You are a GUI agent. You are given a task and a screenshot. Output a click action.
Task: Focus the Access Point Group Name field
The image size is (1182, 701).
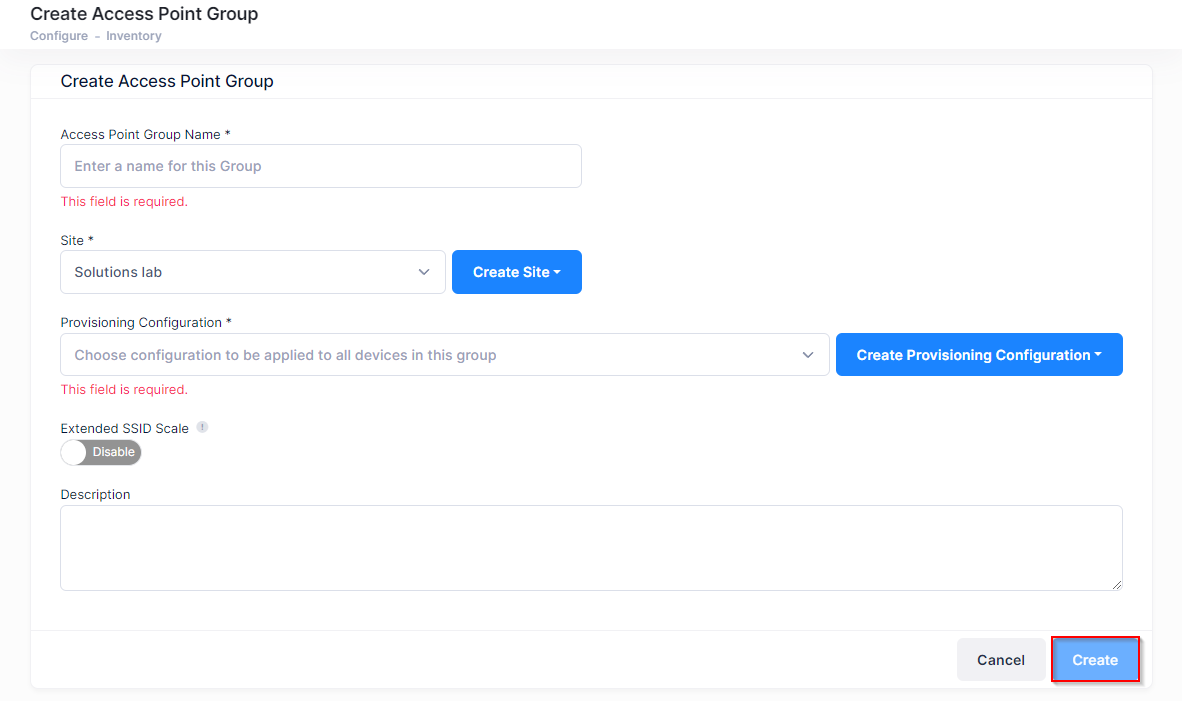pyautogui.click(x=320, y=166)
